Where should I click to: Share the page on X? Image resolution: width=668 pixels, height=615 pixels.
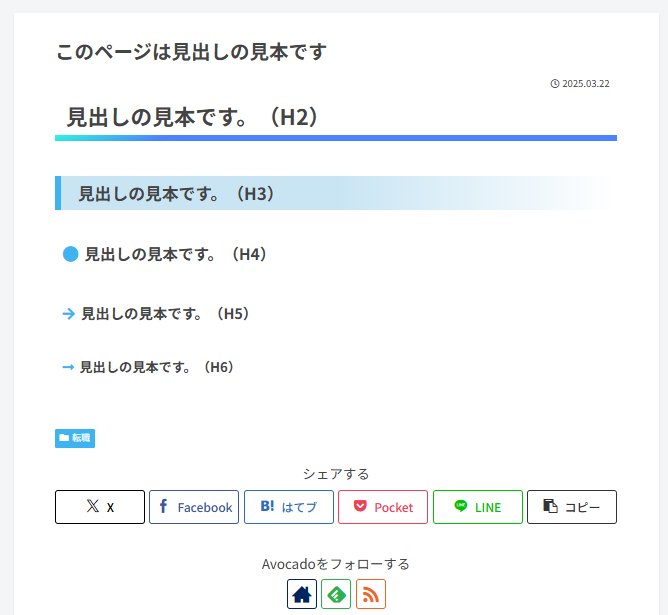[100, 507]
